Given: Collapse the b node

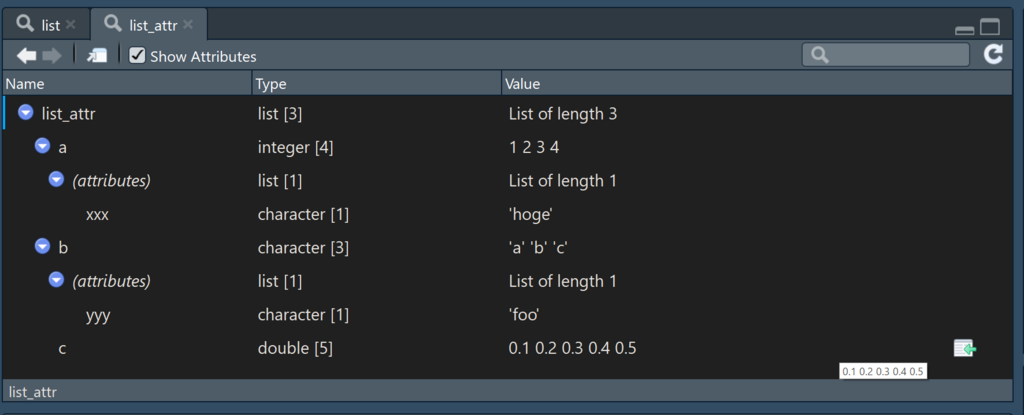Looking at the screenshot, I should click(42, 247).
